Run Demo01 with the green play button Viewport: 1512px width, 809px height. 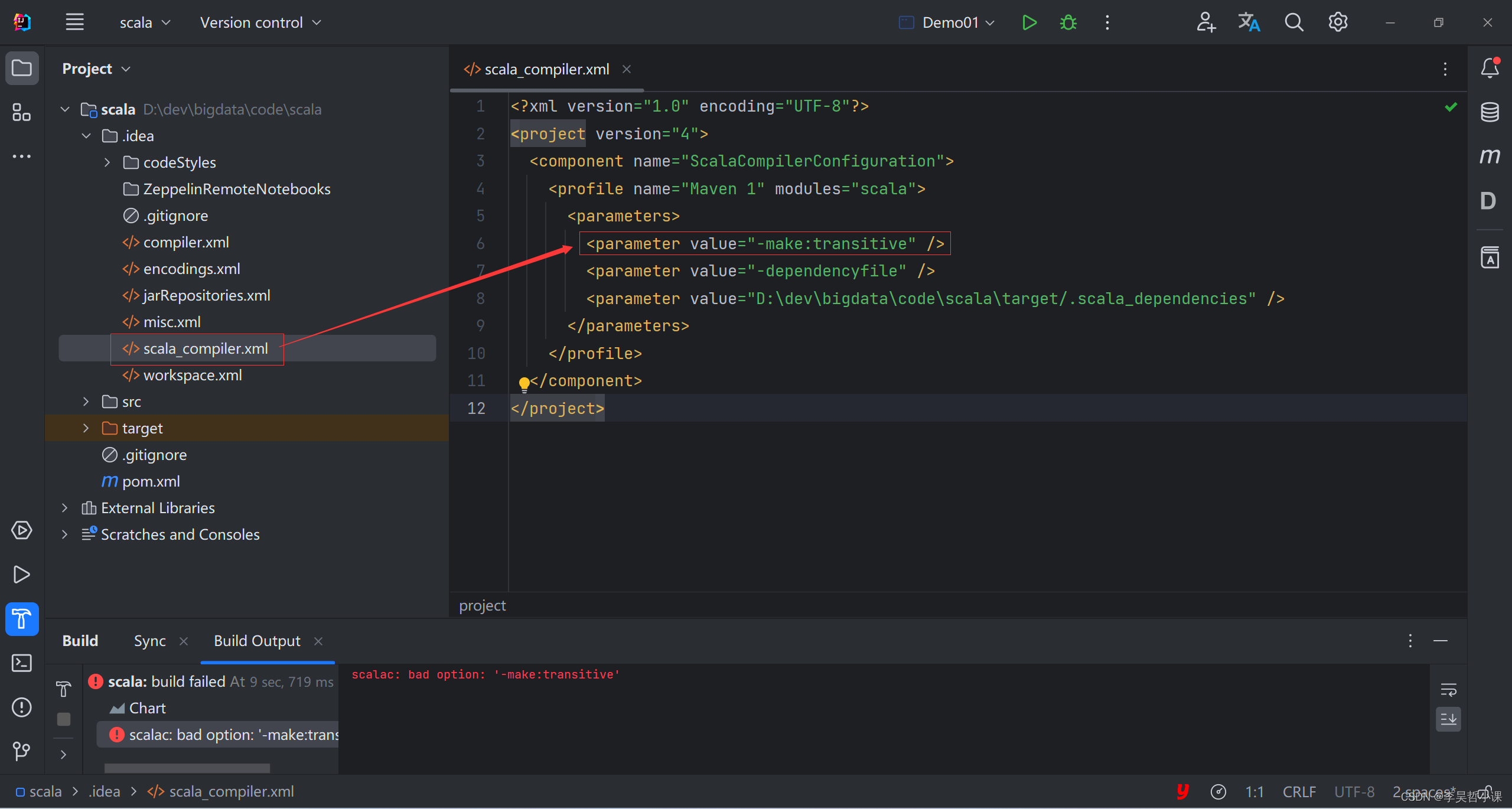pyautogui.click(x=1029, y=22)
